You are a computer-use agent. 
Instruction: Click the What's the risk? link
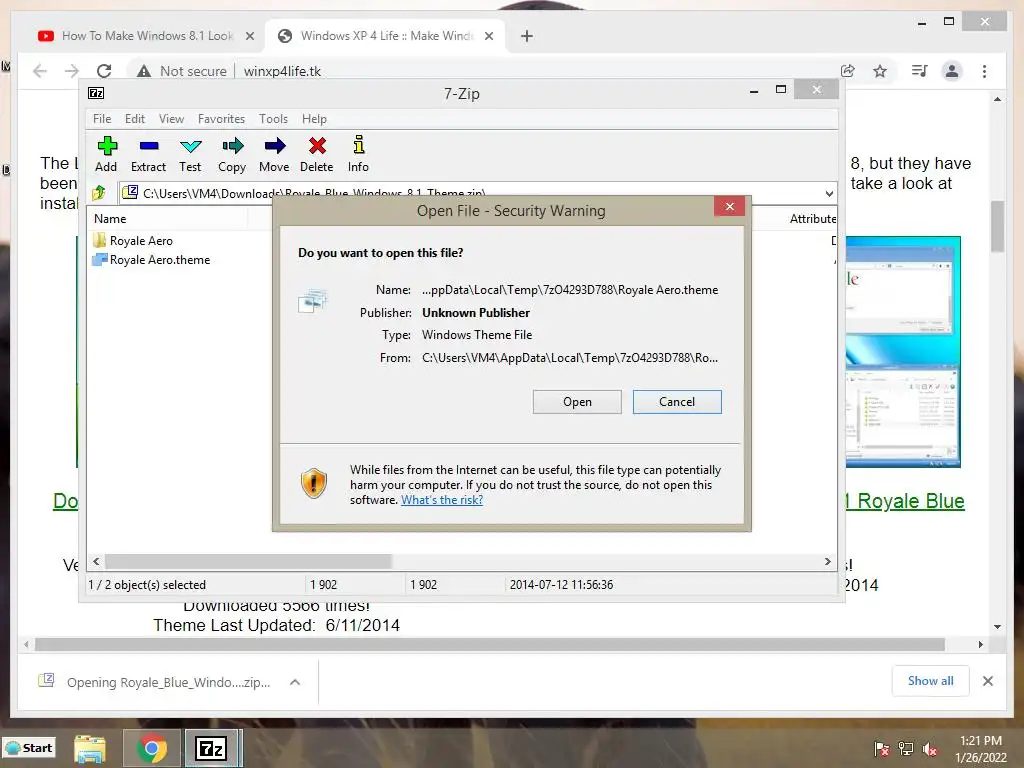442,500
